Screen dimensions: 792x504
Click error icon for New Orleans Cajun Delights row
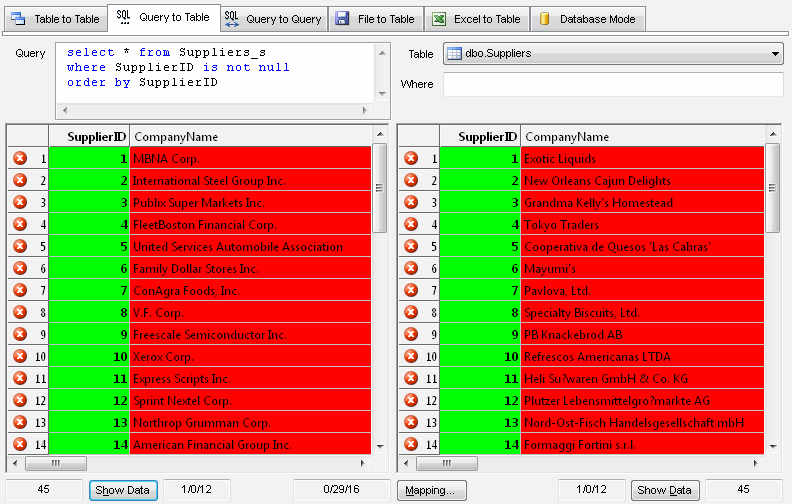pyautogui.click(x=411, y=180)
